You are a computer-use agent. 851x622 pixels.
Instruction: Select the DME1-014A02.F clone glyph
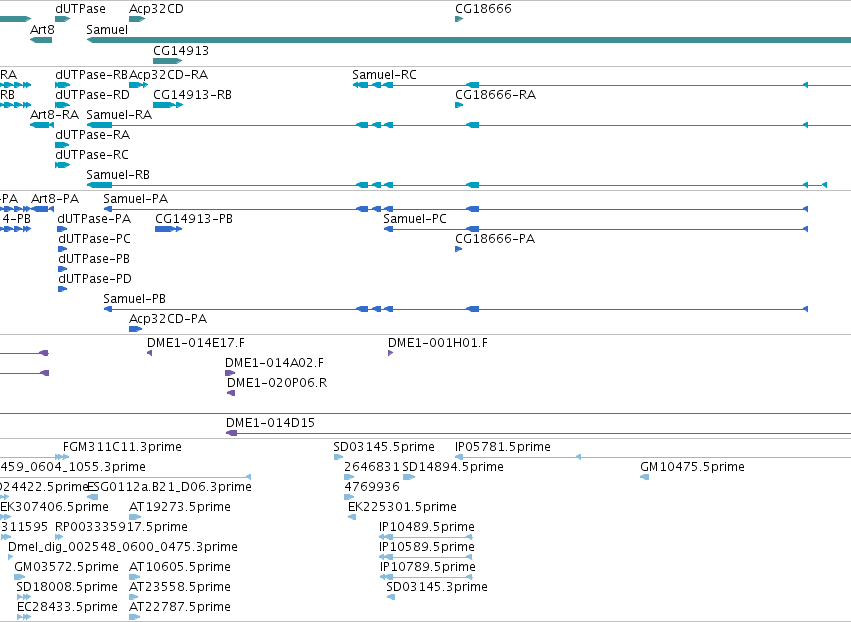[x=230, y=373]
